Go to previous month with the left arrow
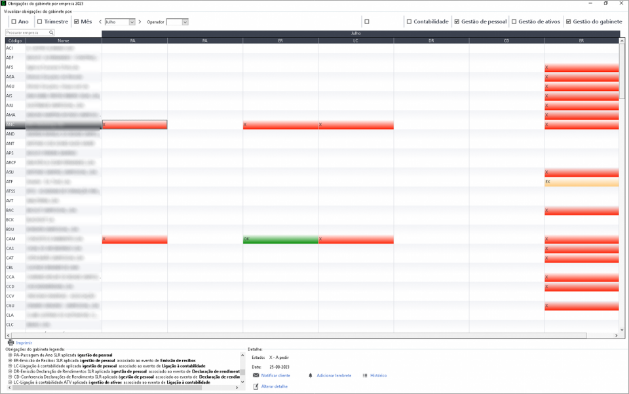 click(x=100, y=22)
